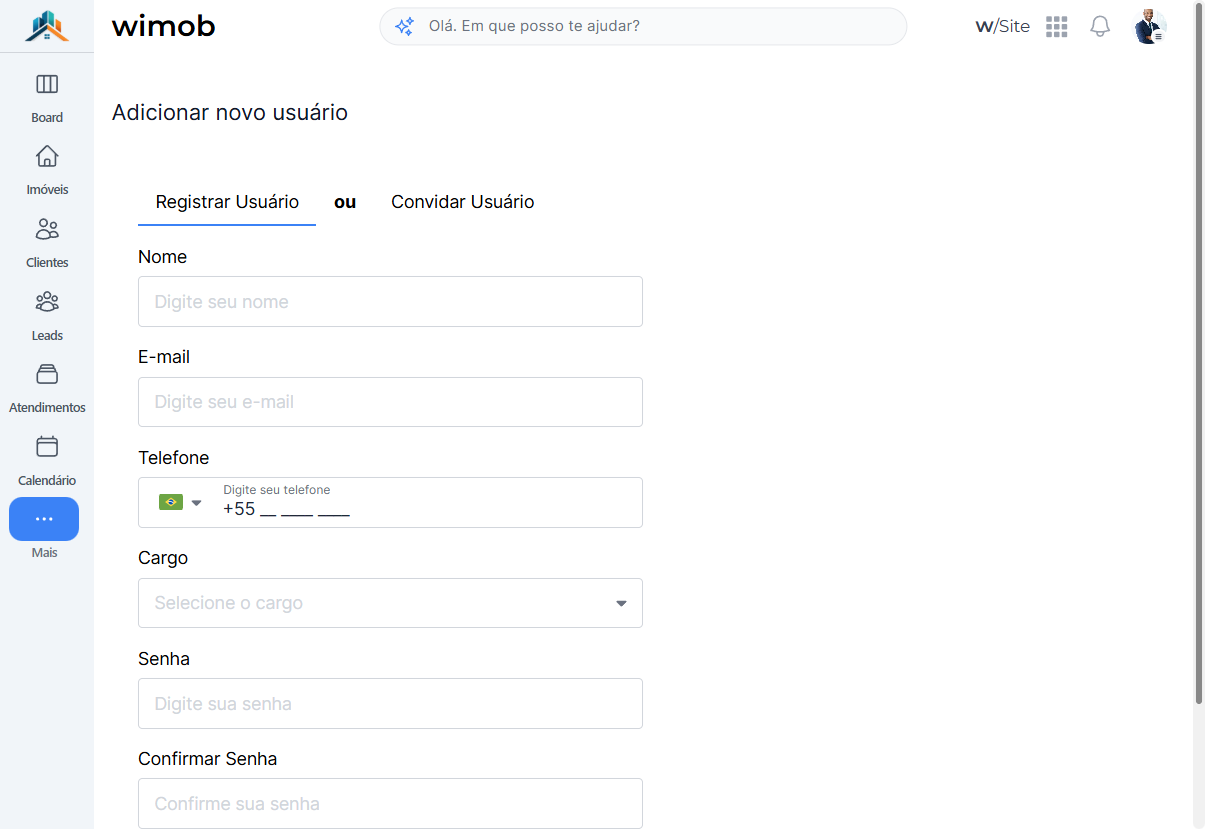Open Clientes people icon

click(x=47, y=229)
